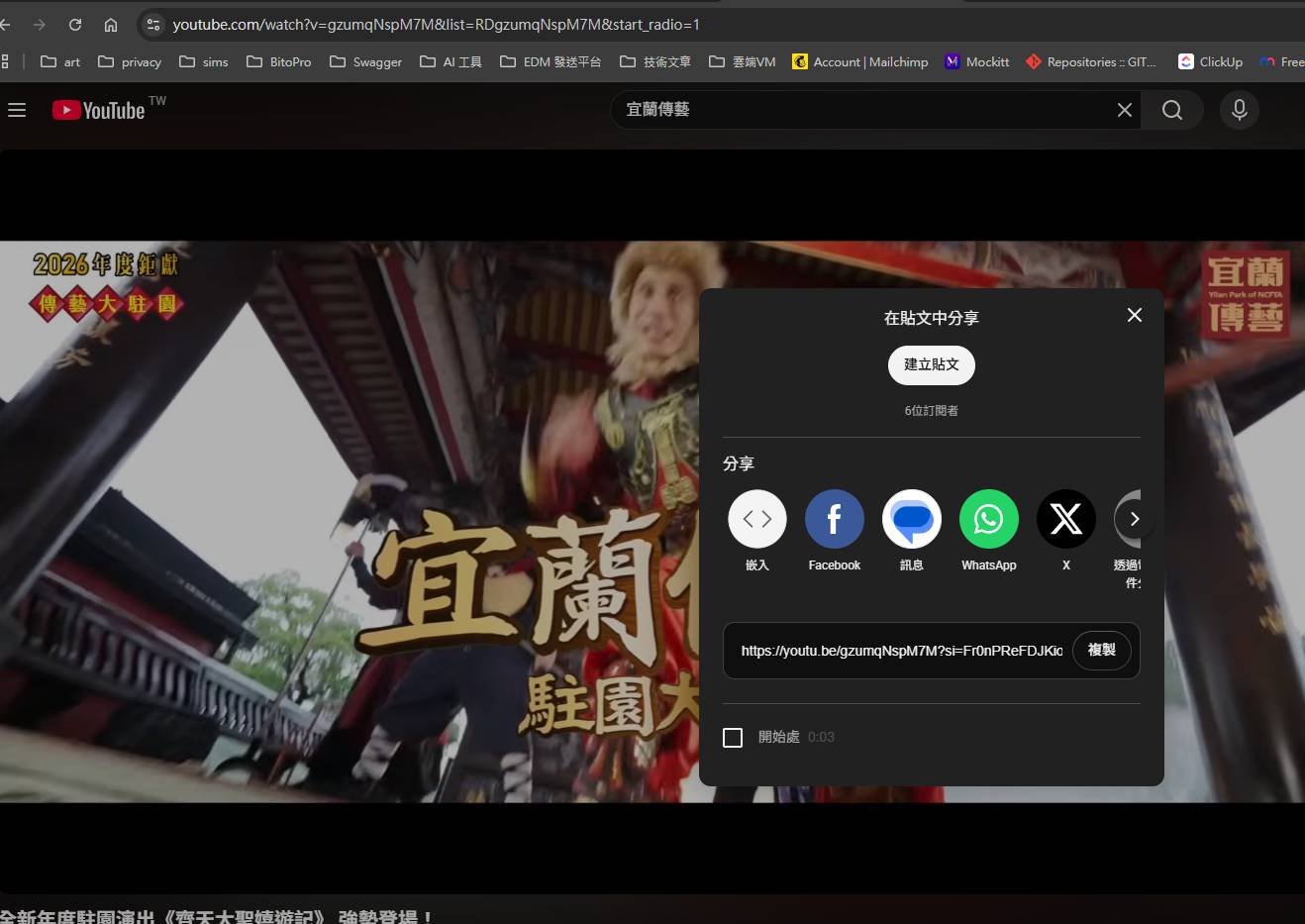Click the magnifier search button
Viewport: 1305px width, 924px height.
(1172, 110)
